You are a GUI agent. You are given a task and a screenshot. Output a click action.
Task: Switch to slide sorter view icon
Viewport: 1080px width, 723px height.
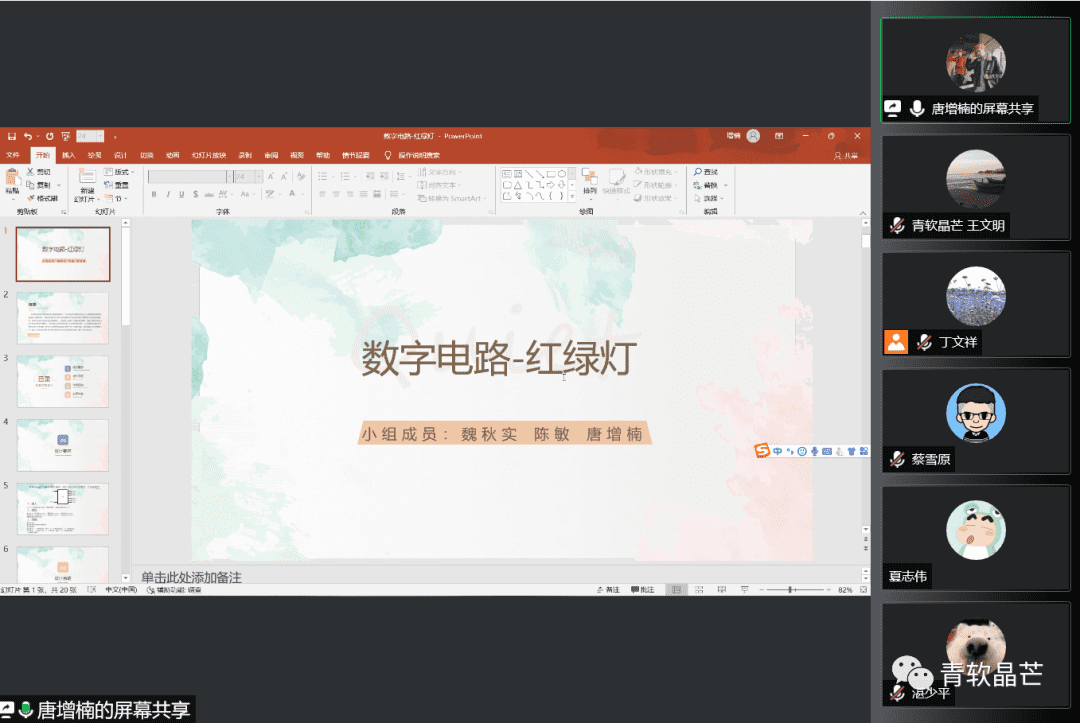[699, 590]
